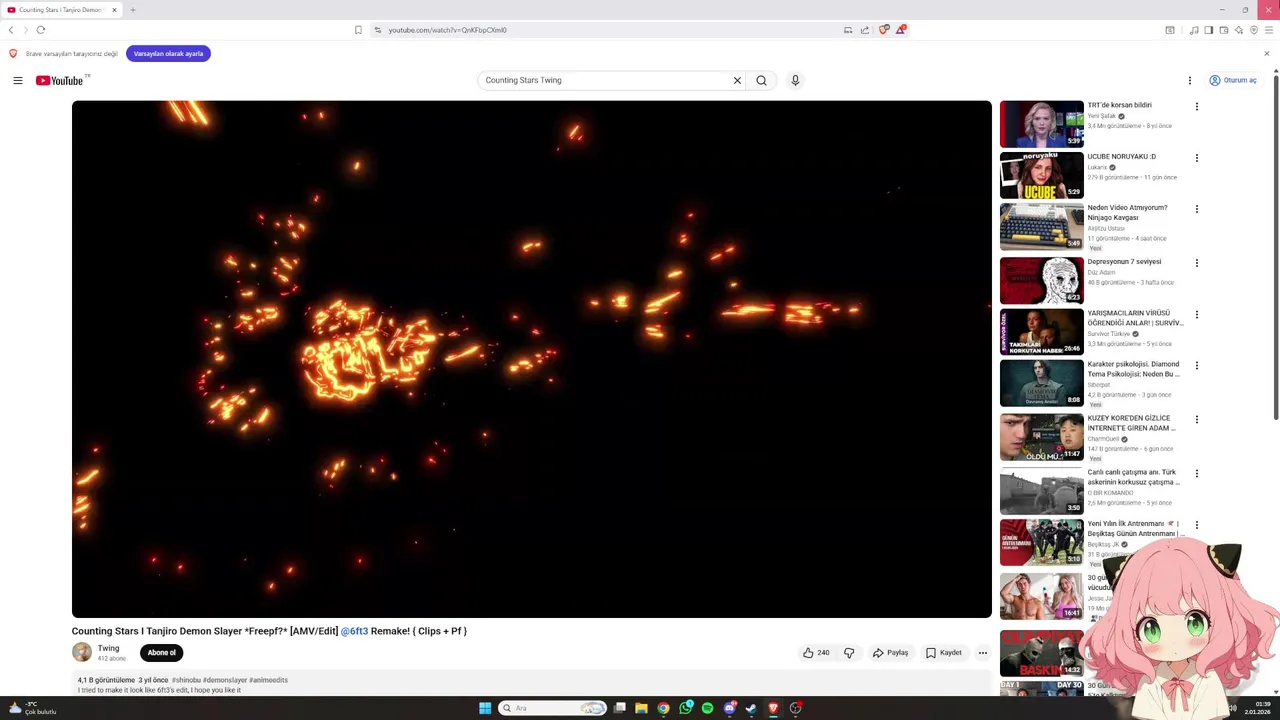Clear the search box with the X
The height and width of the screenshot is (720, 1280).
coord(737,80)
